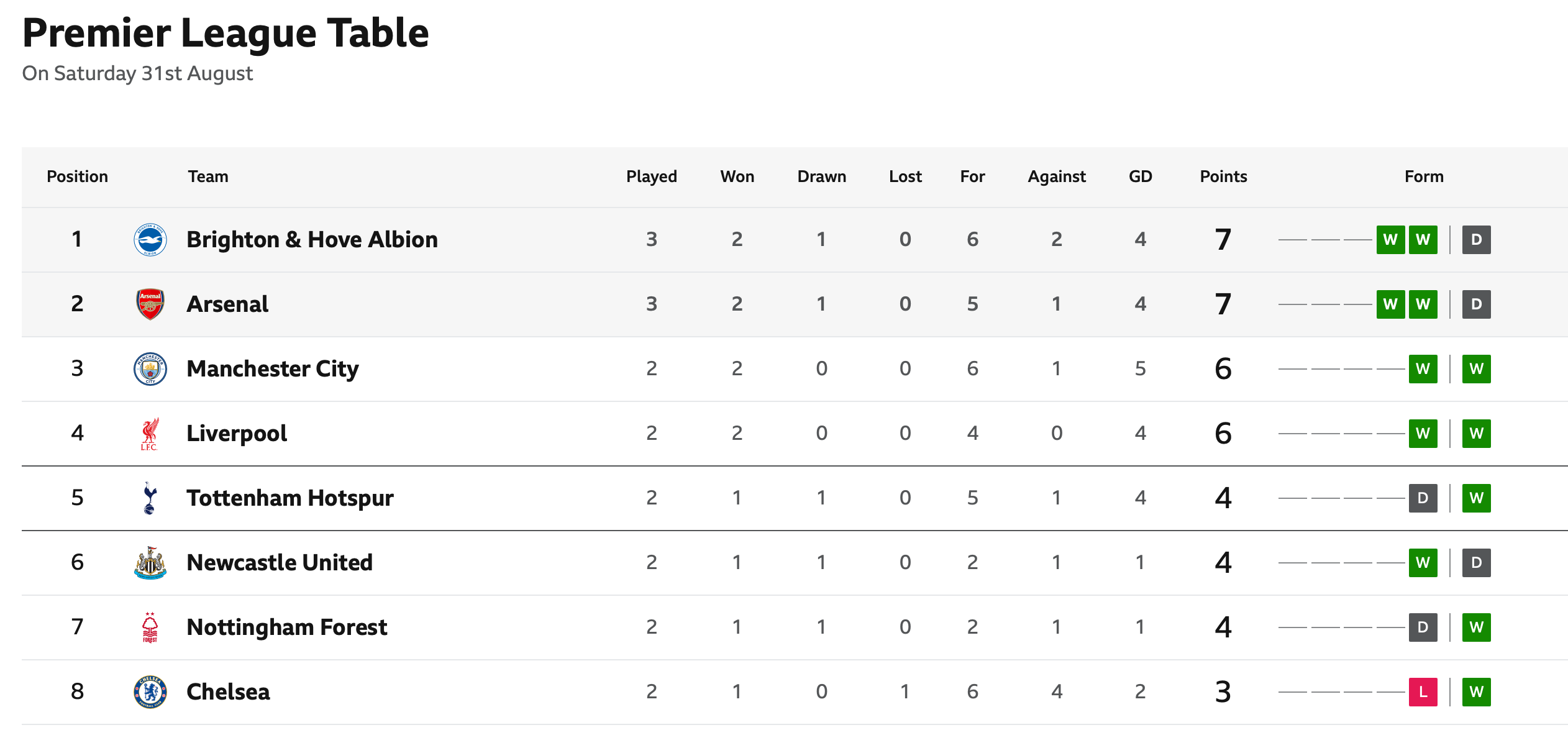Click the Tottenham Hotspur cockerel crest
This screenshot has width=1568, height=730.
pos(150,498)
